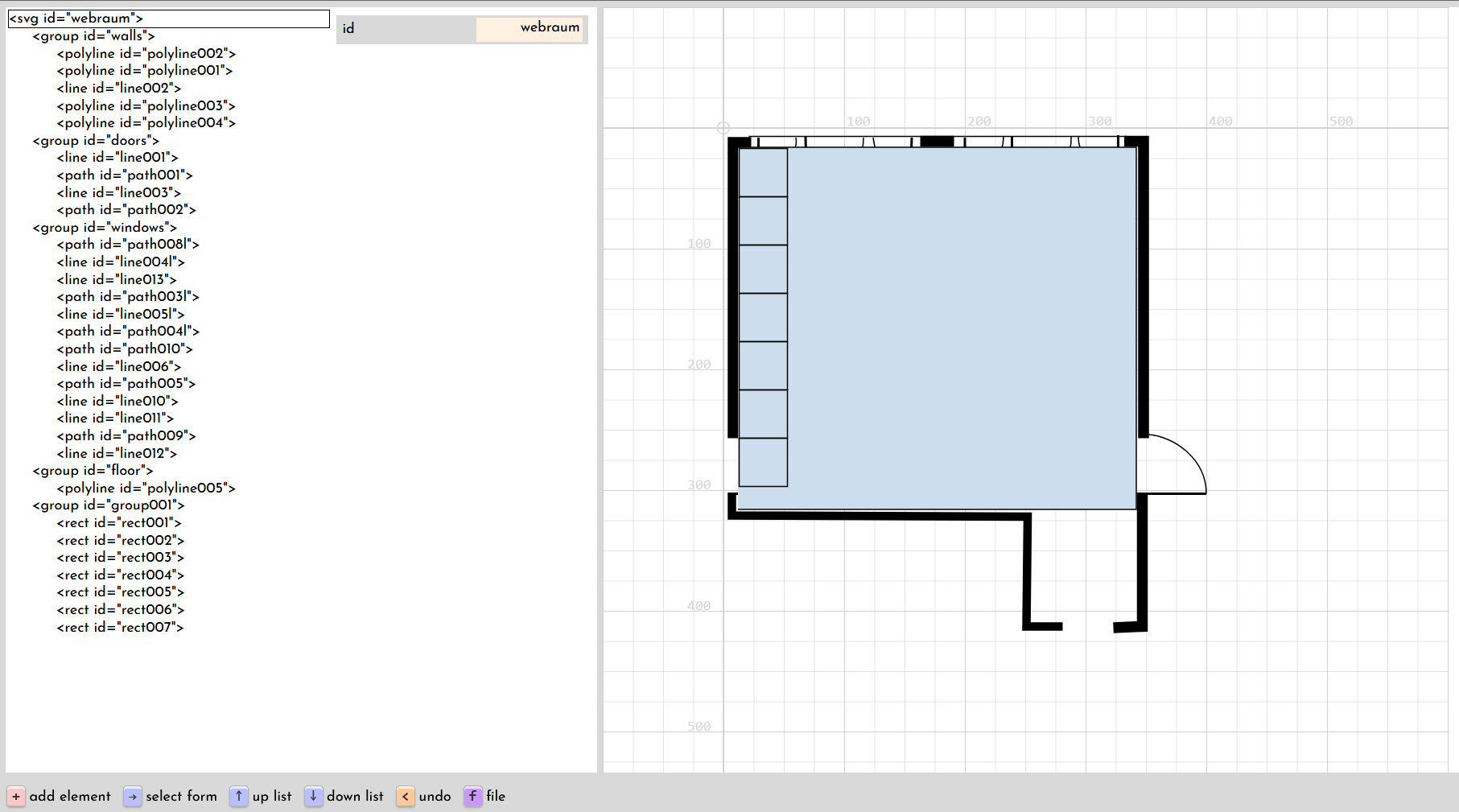Select the group id="doors" row

tap(96, 141)
